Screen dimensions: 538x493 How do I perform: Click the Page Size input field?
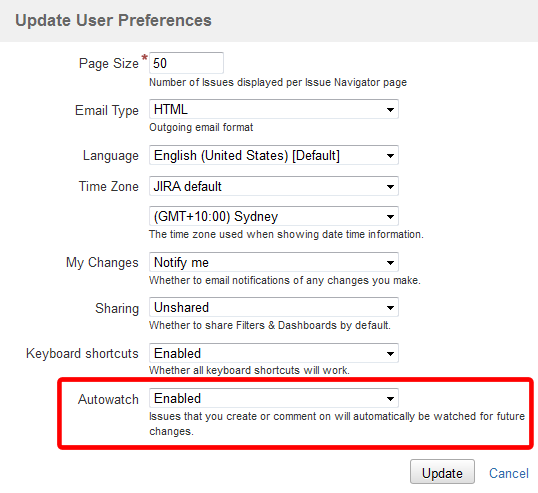coord(186,63)
